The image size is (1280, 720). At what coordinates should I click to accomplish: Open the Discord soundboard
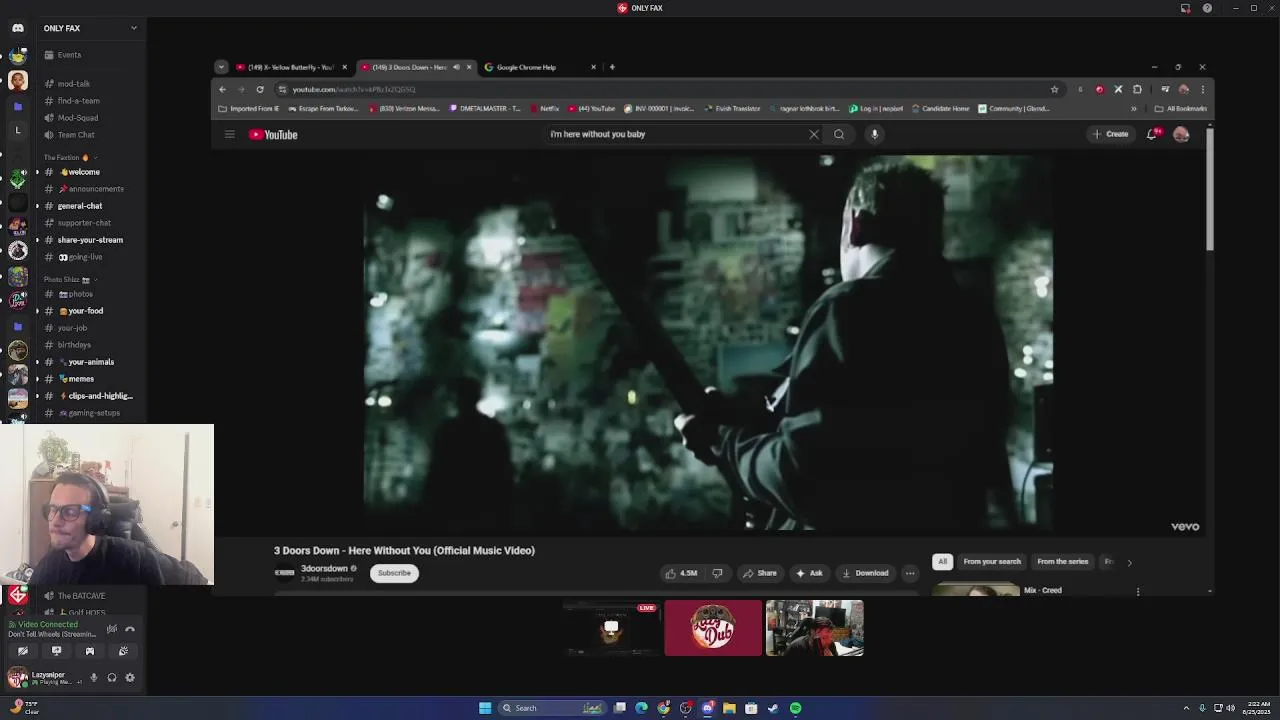tap(123, 651)
